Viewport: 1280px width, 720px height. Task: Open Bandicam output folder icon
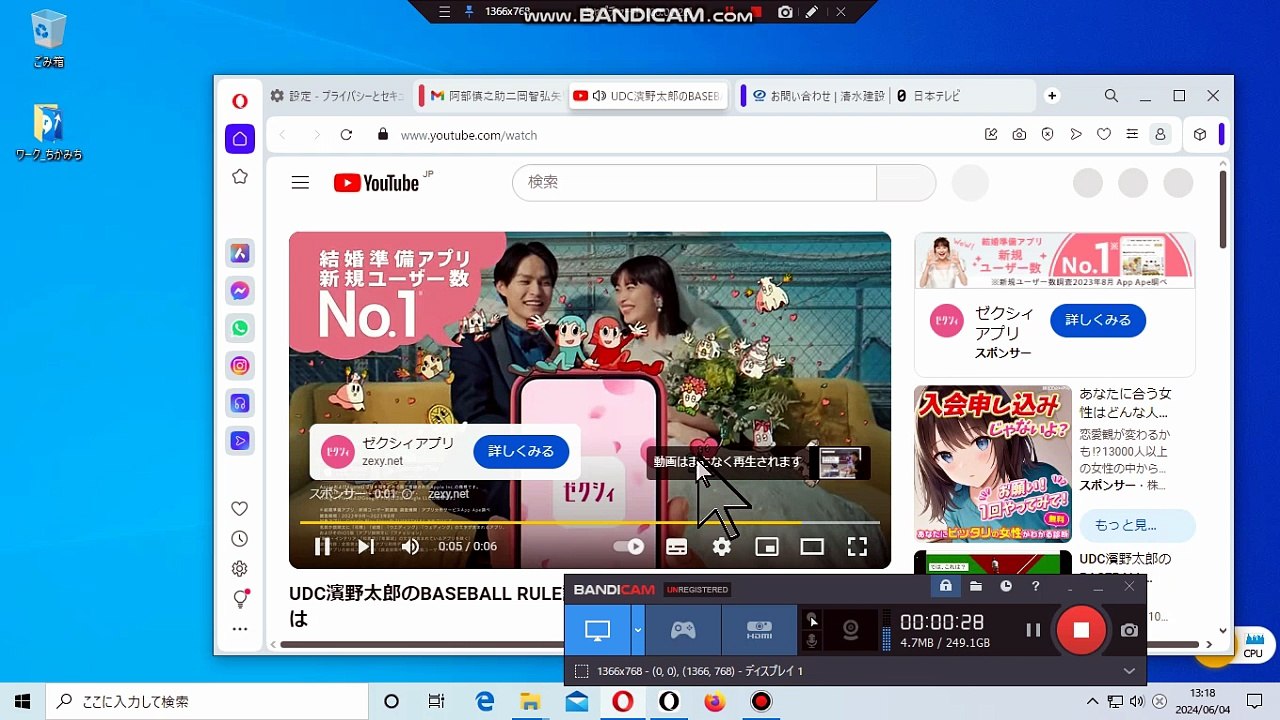coord(975,587)
